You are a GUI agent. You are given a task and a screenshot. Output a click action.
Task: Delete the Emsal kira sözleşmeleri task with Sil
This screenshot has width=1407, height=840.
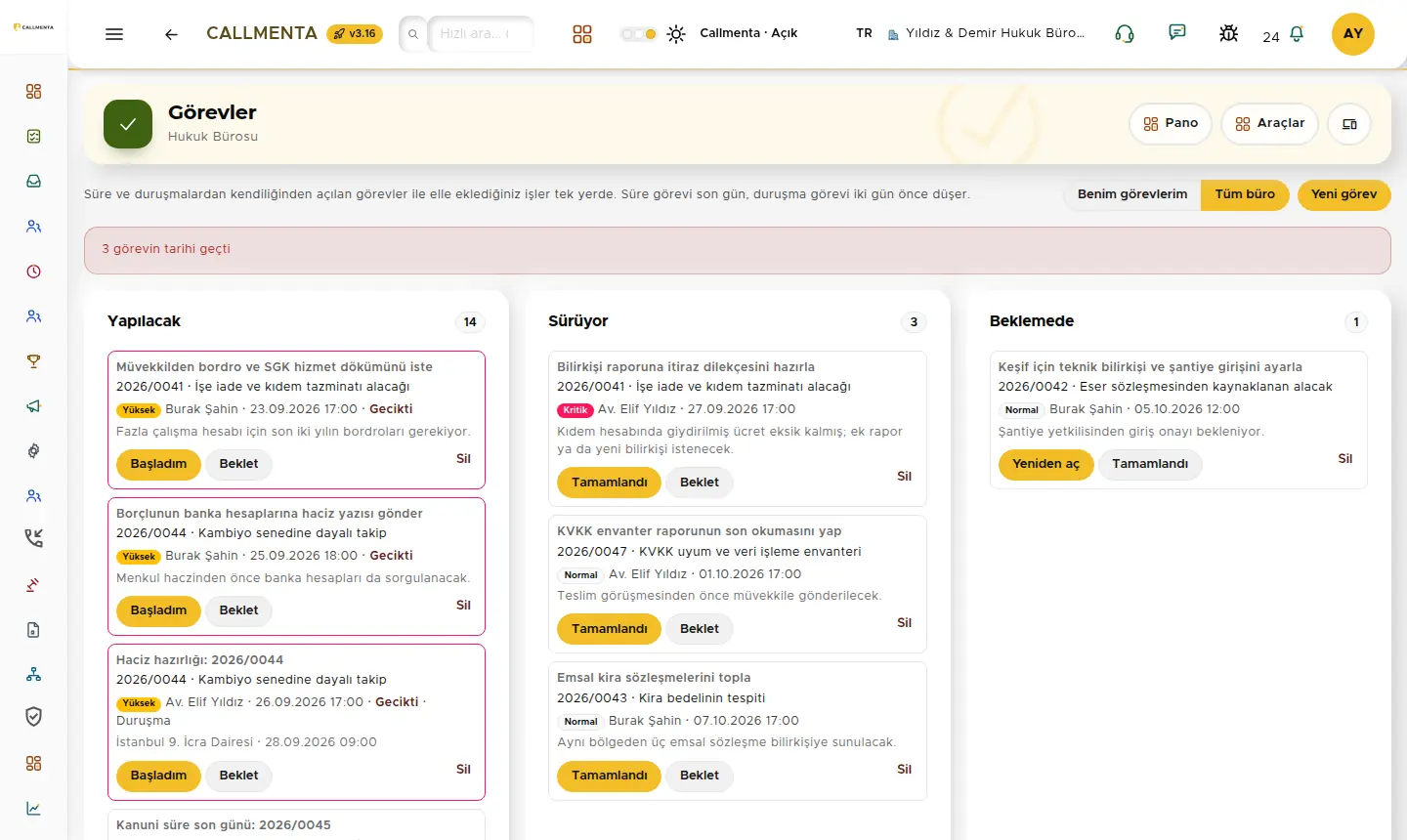pyautogui.click(x=905, y=770)
